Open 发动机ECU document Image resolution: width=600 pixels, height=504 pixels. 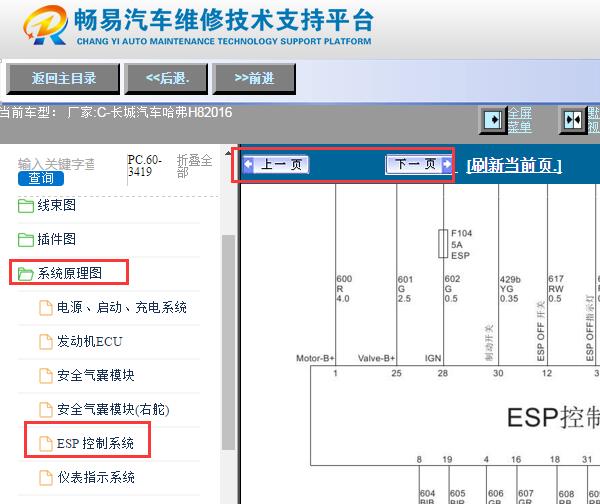pyautogui.click(x=90, y=341)
